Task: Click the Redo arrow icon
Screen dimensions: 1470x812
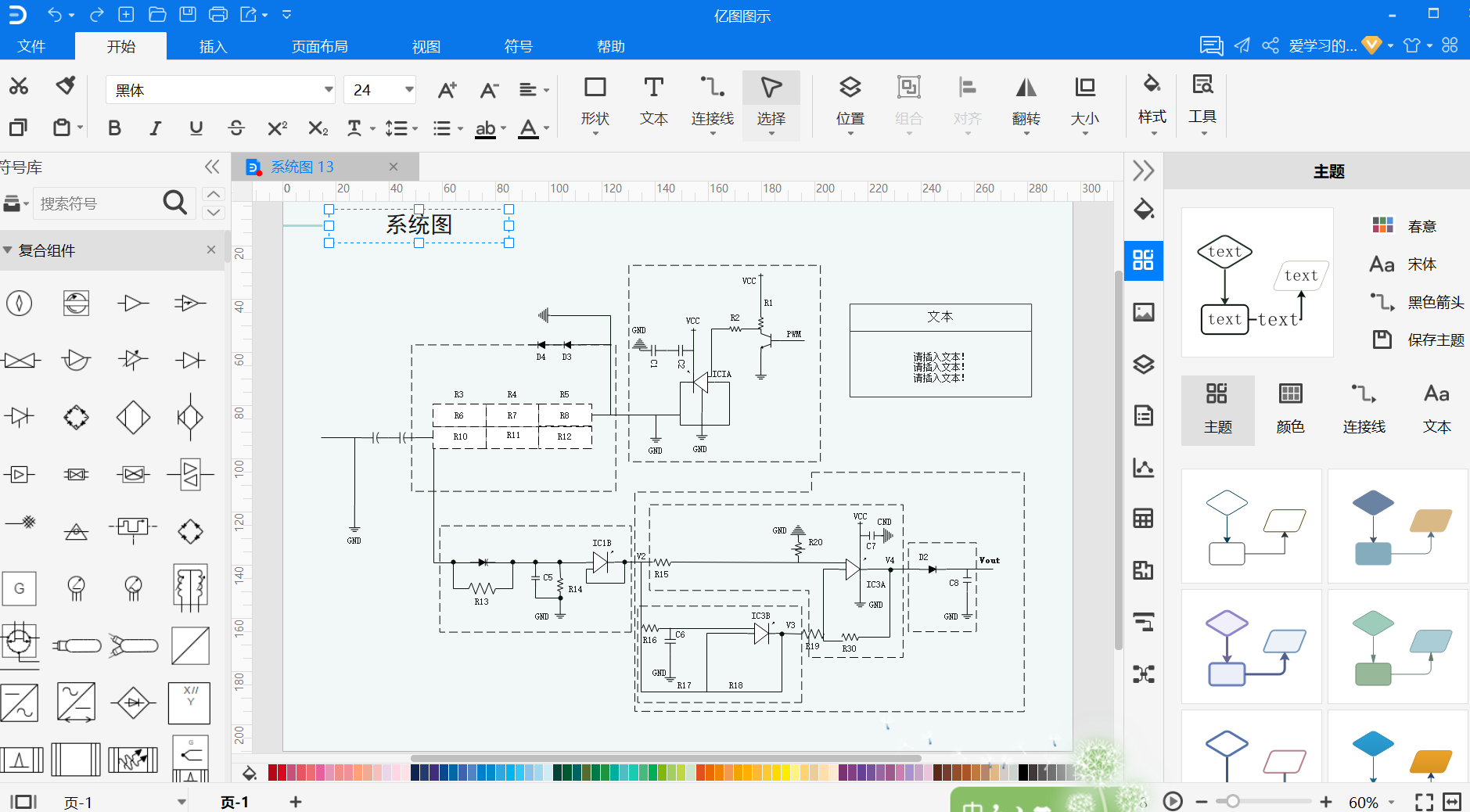Action: (x=96, y=14)
